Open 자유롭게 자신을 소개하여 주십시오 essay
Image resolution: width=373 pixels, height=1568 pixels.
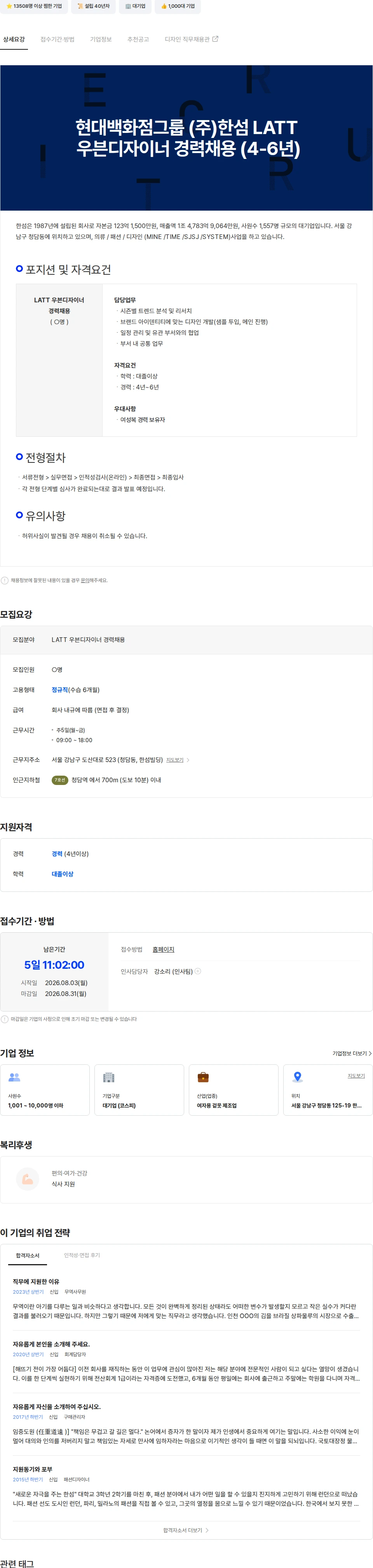57,1407
